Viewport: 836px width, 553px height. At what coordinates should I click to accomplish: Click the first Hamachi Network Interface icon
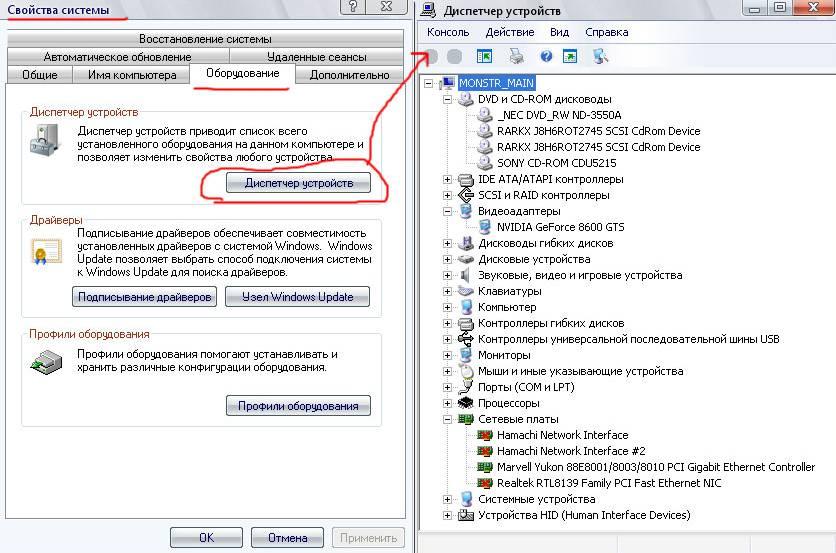(485, 435)
